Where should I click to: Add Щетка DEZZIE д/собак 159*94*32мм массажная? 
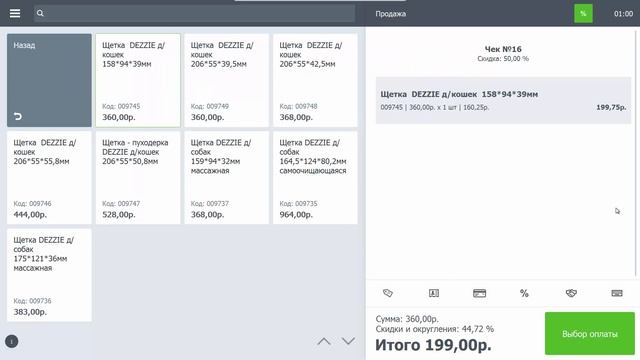227,178
